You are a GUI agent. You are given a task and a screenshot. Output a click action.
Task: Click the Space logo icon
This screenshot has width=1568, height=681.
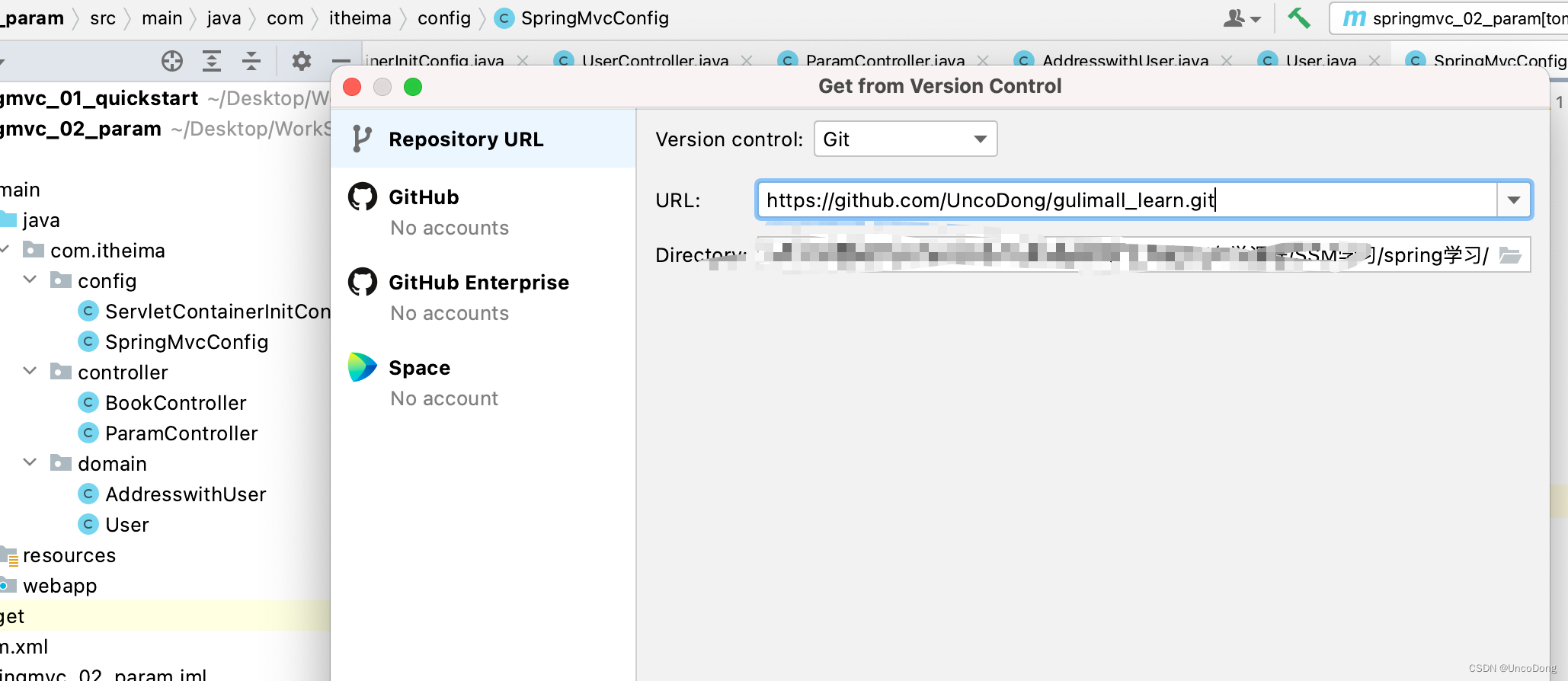[363, 367]
